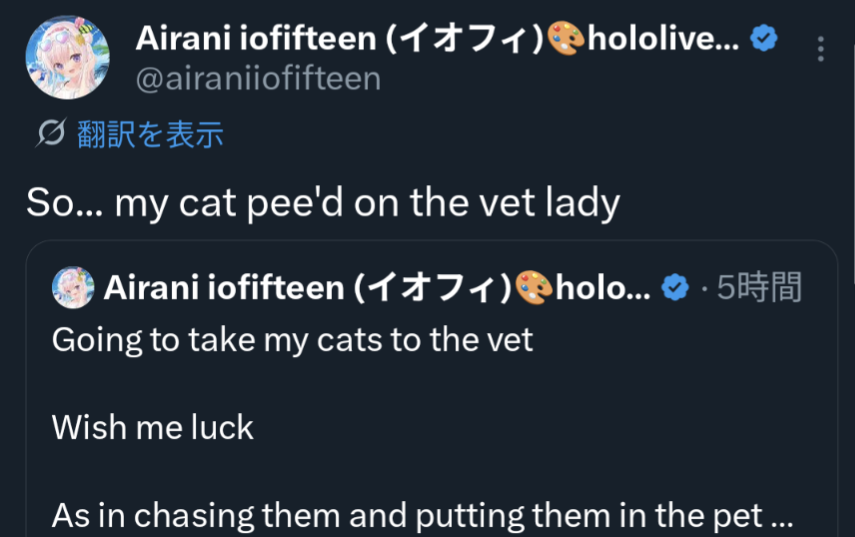855x537 pixels.
Task: Click the 'Wish me luck' line
Action: [153, 428]
